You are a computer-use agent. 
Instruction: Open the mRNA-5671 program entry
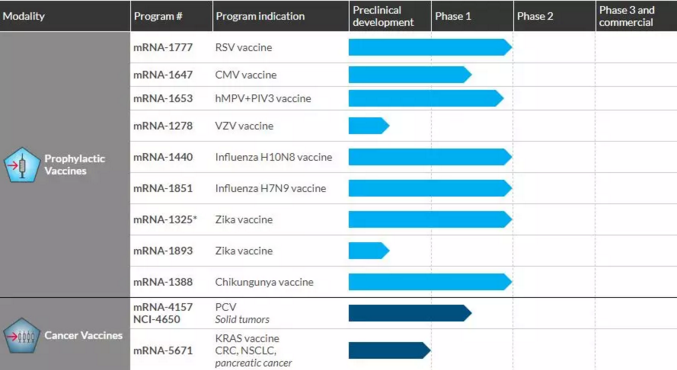pyautogui.click(x=163, y=350)
